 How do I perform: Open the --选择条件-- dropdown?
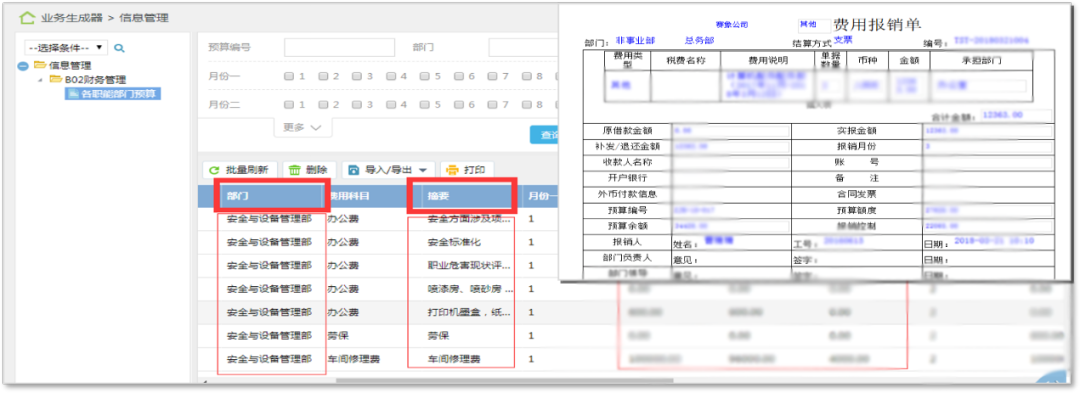point(66,47)
